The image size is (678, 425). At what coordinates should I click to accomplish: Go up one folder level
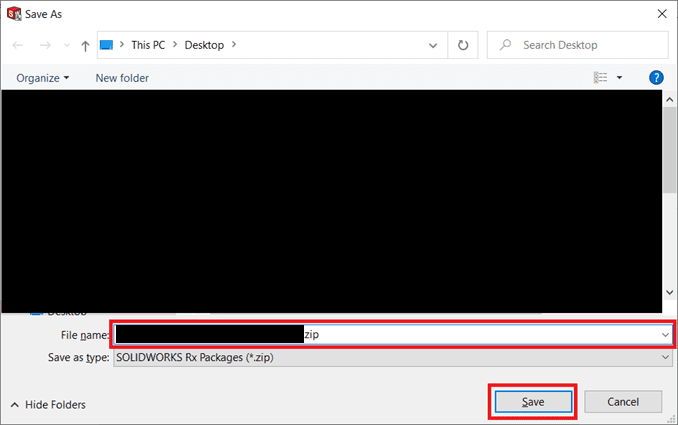[85, 45]
